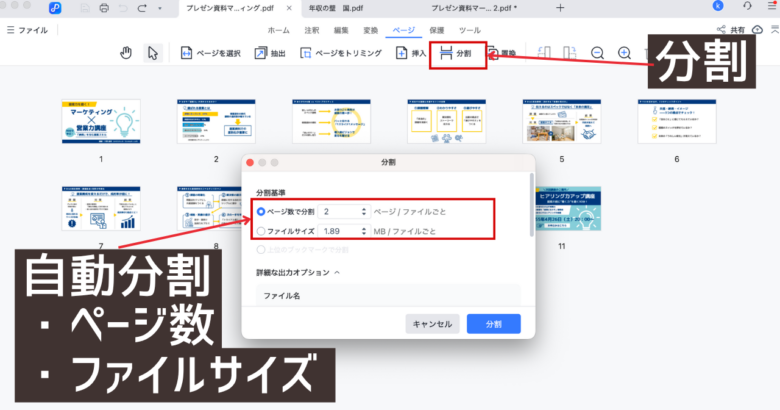Click the zoom in magnifier icon
Screen dimensions: 780x410
tap(624, 53)
